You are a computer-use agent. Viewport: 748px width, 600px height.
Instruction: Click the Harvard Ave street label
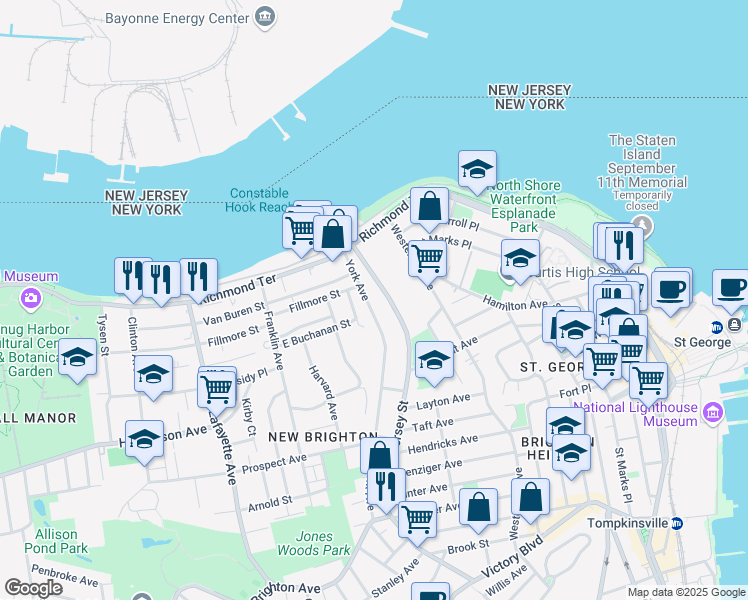click(323, 393)
